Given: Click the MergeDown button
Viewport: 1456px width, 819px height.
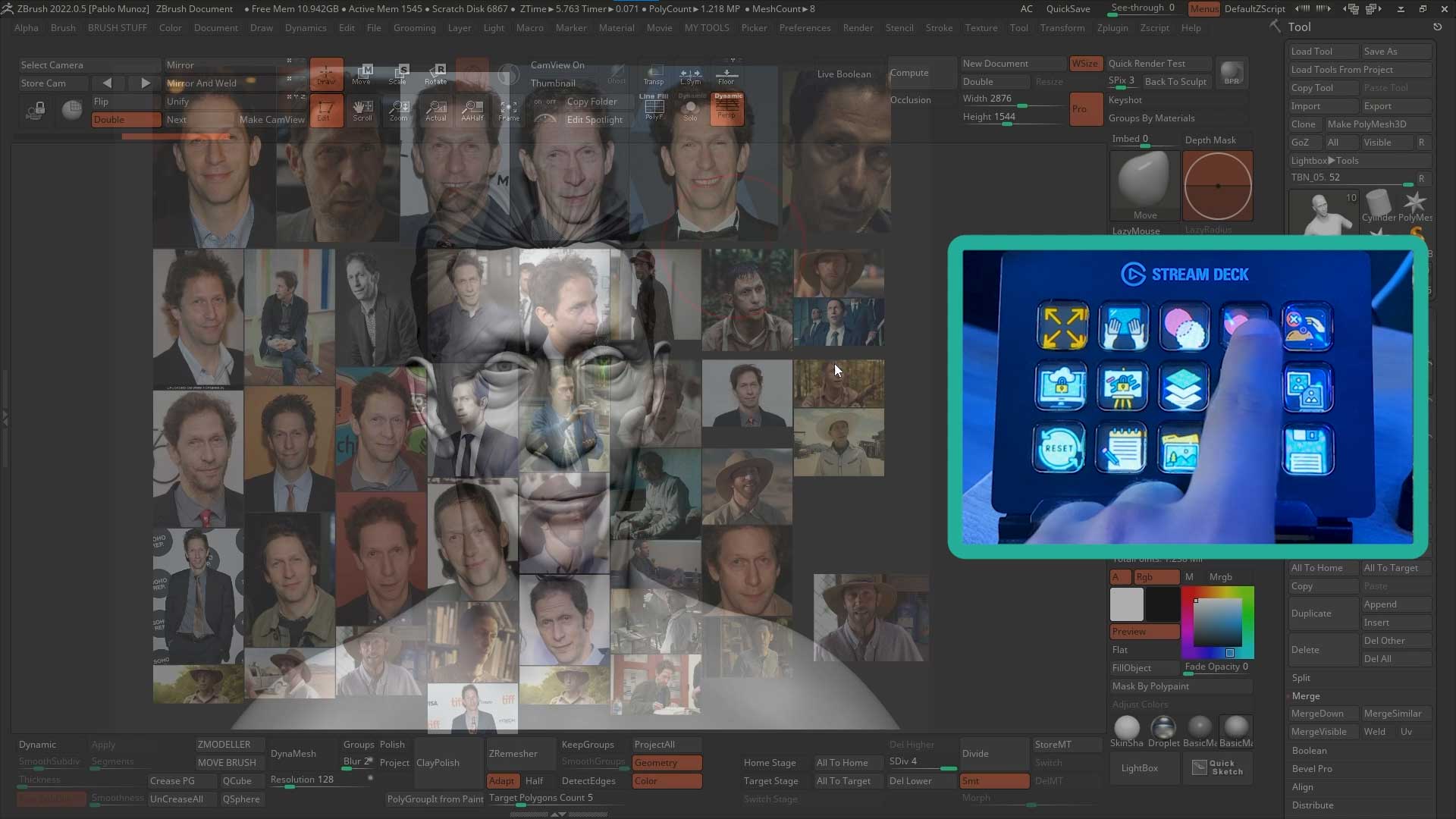Looking at the screenshot, I should pyautogui.click(x=1323, y=714).
